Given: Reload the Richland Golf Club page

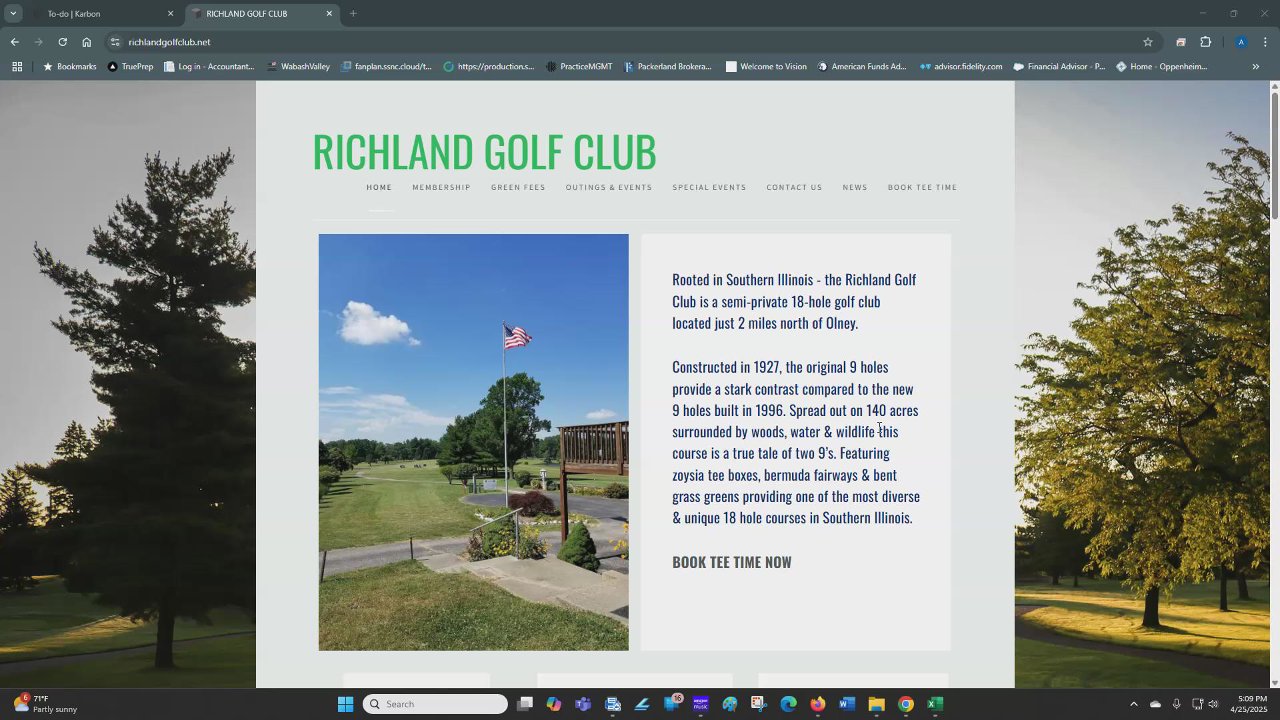Looking at the screenshot, I should (62, 42).
